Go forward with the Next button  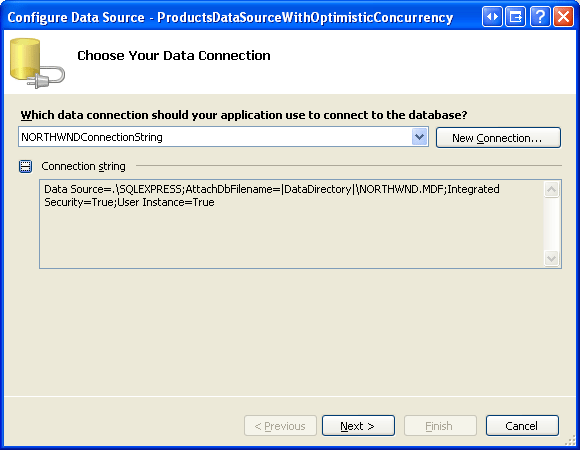point(358,426)
